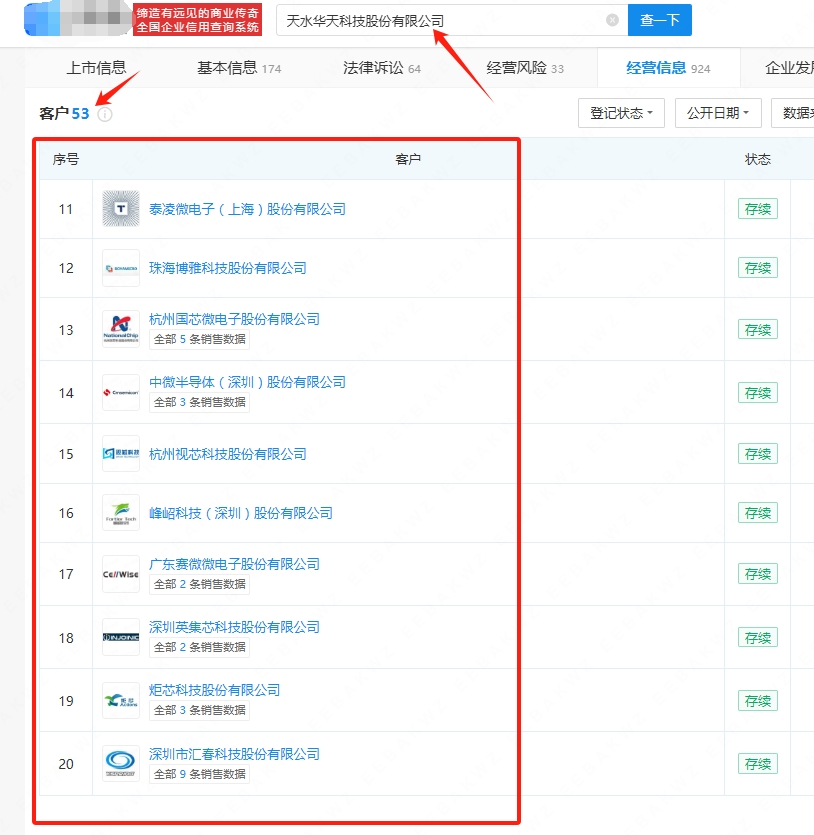This screenshot has height=835, width=814.
Task: Open 泰凌微电子（上海）股份有限公司 link
Action: (247, 209)
